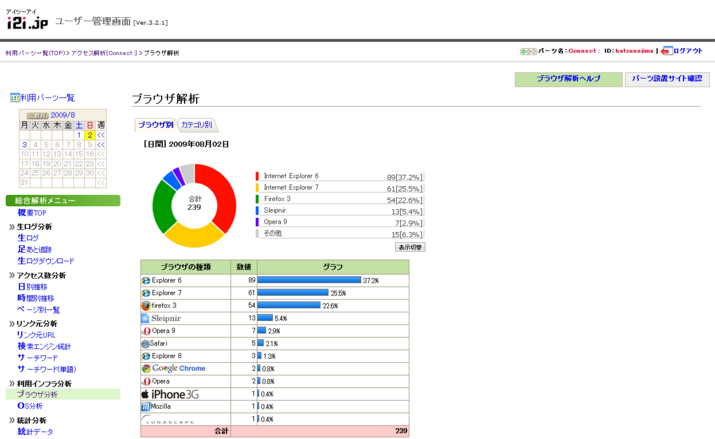
Task: Click the red segment of donut chart
Action: [x=223, y=196]
